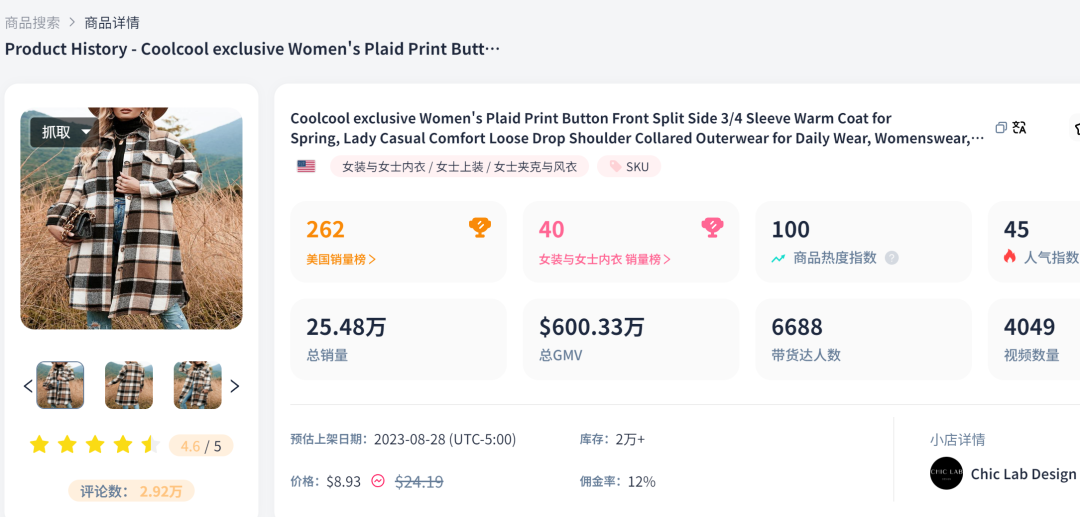Show previous thumbnails with the left arrow
This screenshot has height=517, width=1080.
coord(28,386)
